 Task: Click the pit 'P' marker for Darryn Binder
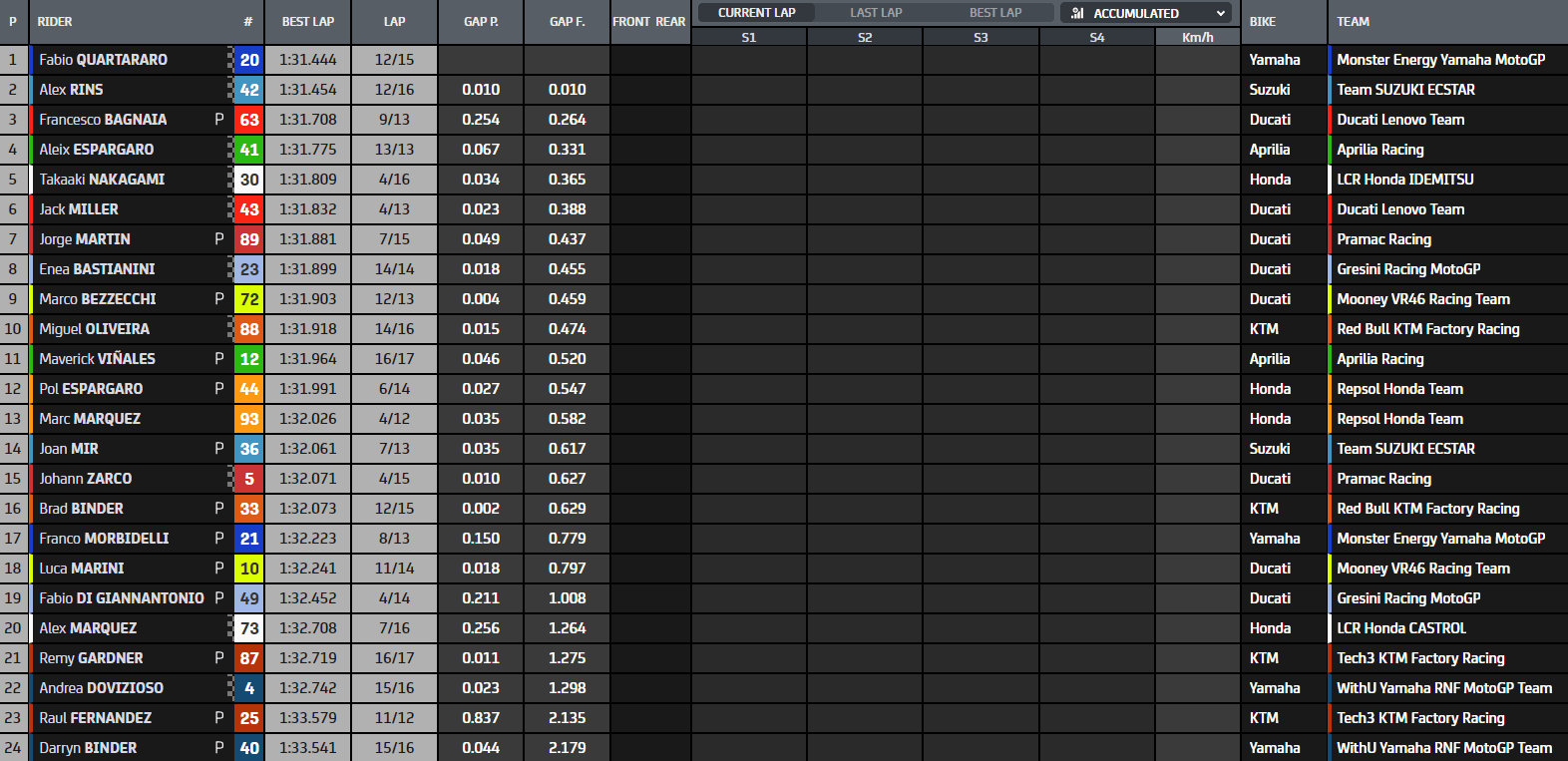point(219,748)
